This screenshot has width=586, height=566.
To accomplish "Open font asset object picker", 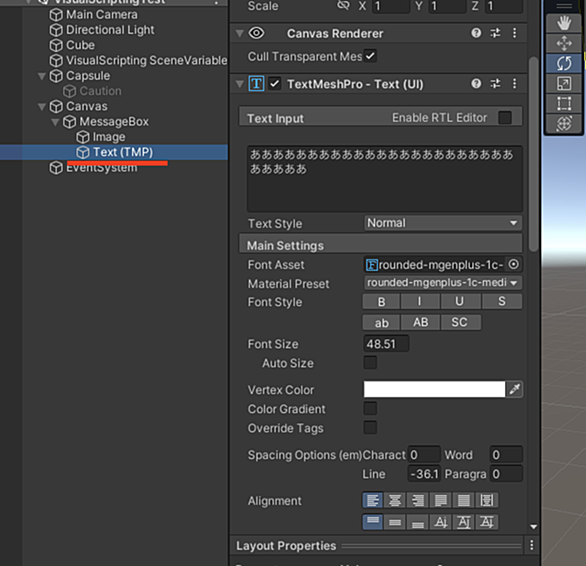I will (514, 264).
